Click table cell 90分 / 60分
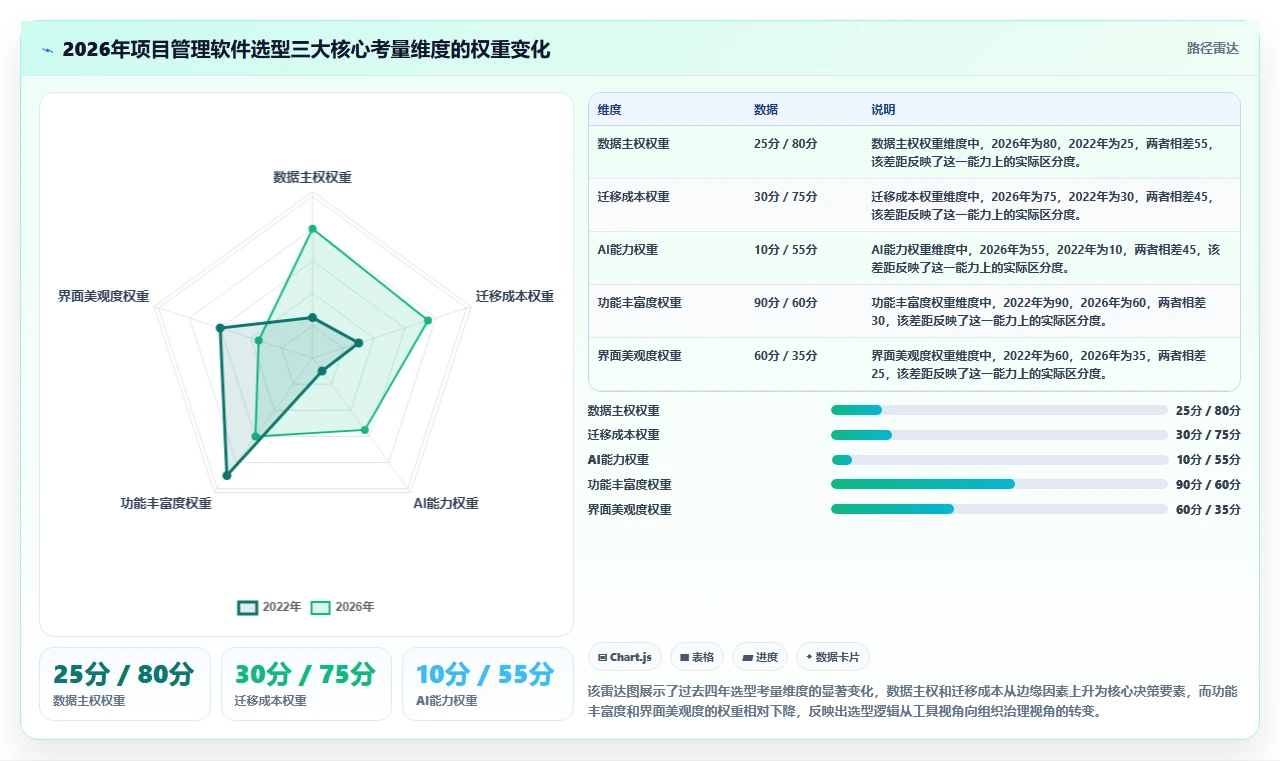 click(x=785, y=303)
